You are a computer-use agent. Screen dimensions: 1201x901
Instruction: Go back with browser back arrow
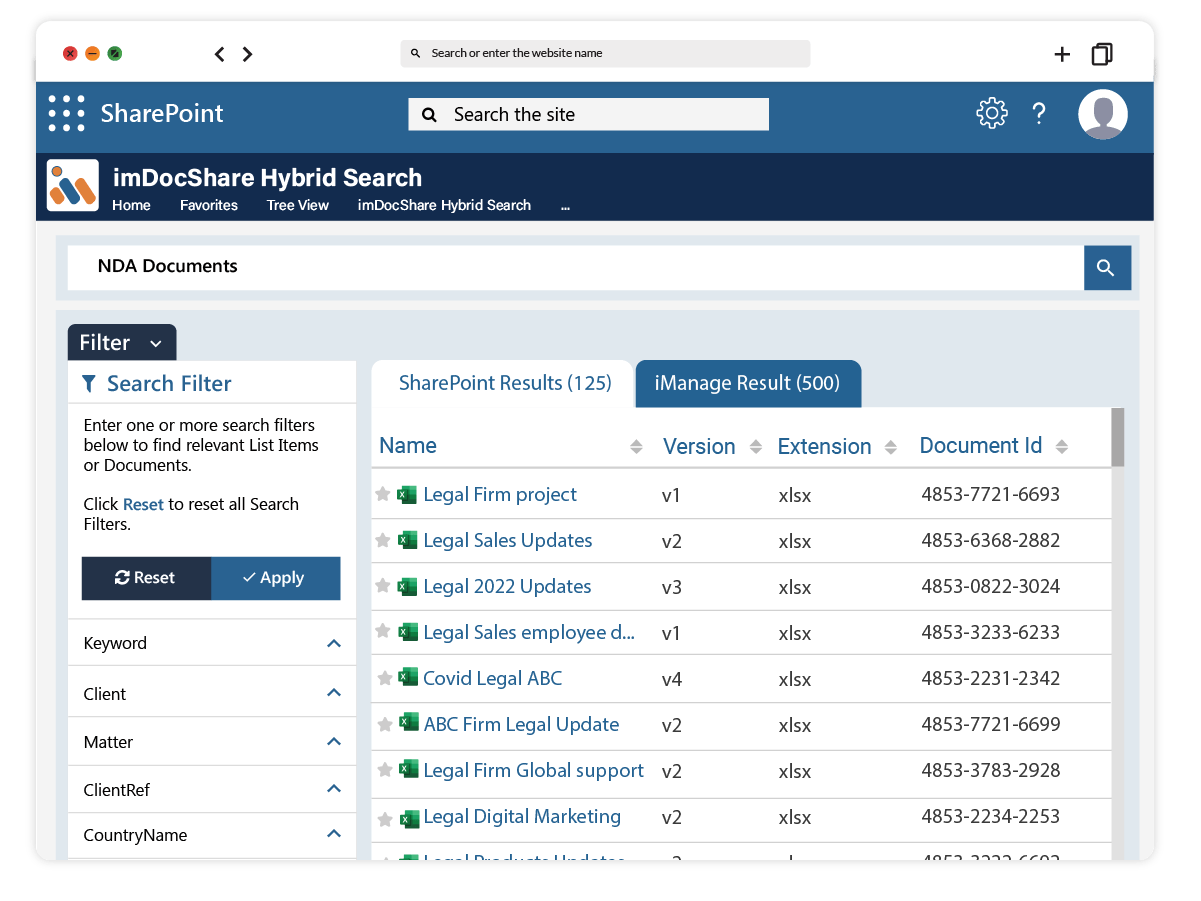[x=220, y=54]
